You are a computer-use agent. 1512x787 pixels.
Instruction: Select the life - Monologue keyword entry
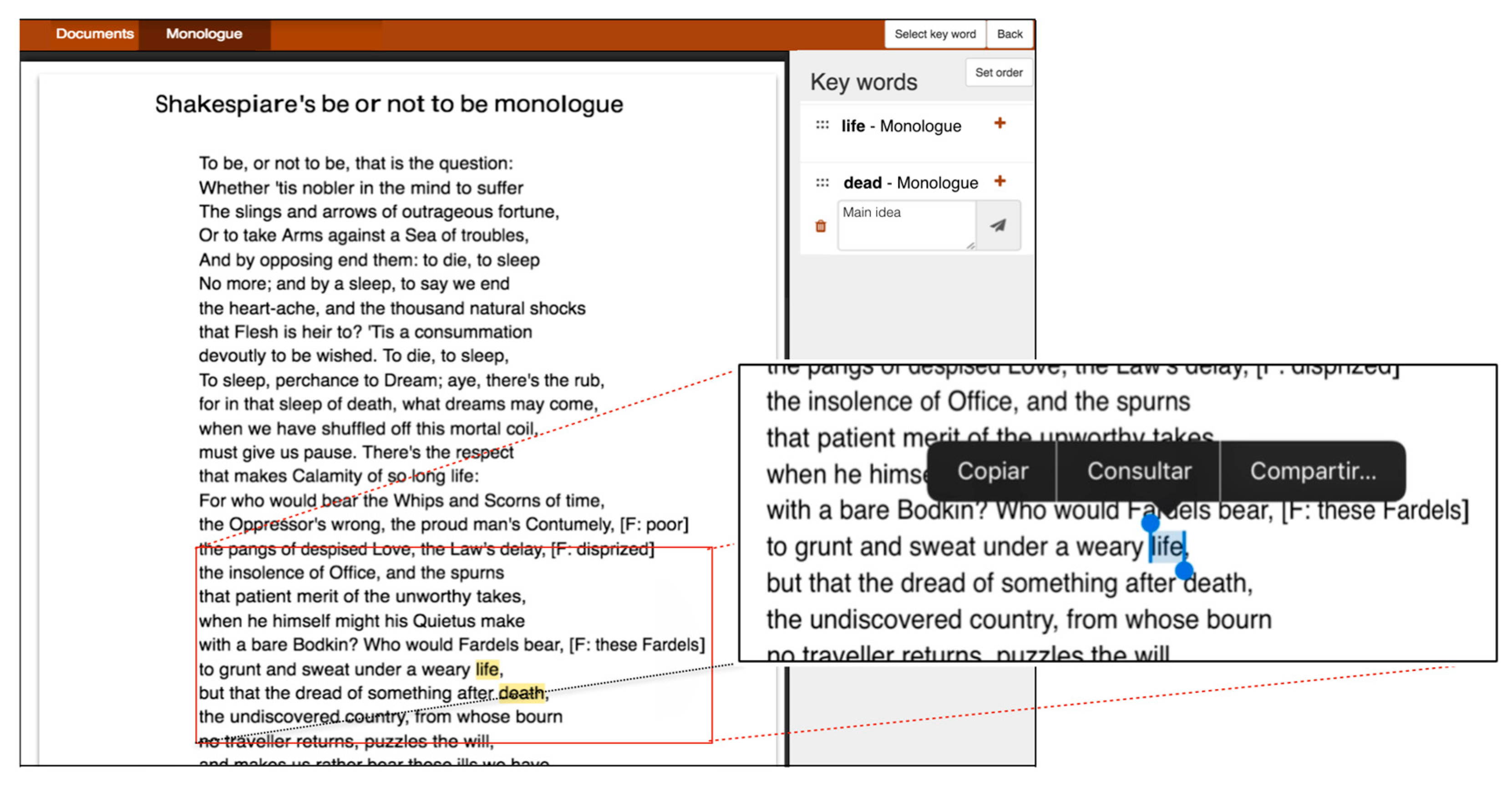(x=901, y=126)
